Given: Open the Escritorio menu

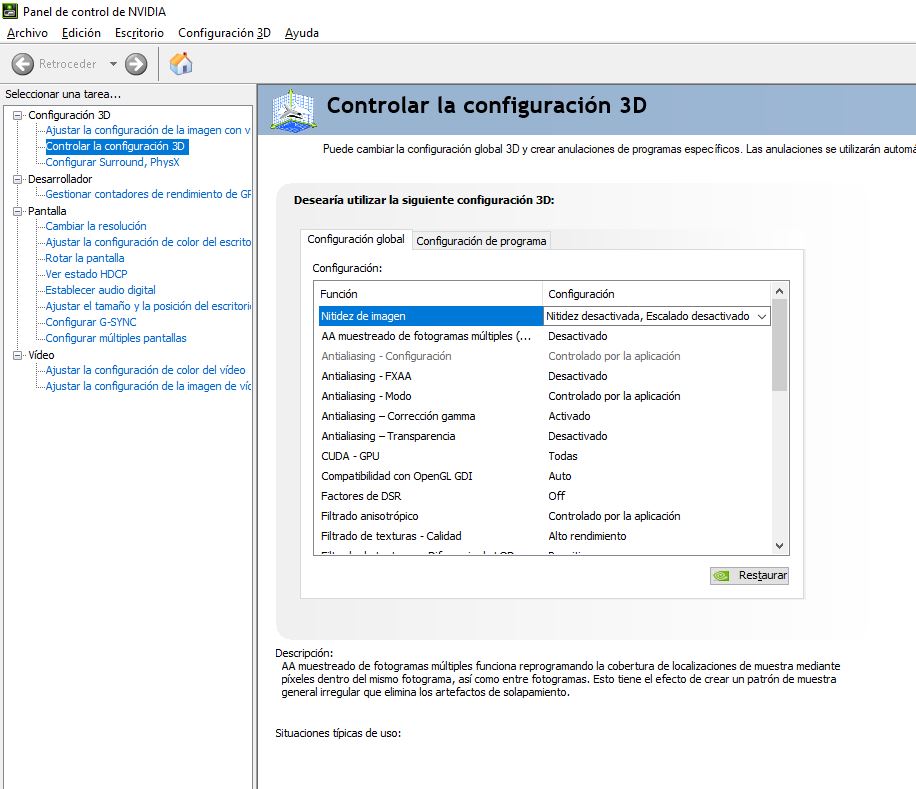Looking at the screenshot, I should tap(139, 33).
